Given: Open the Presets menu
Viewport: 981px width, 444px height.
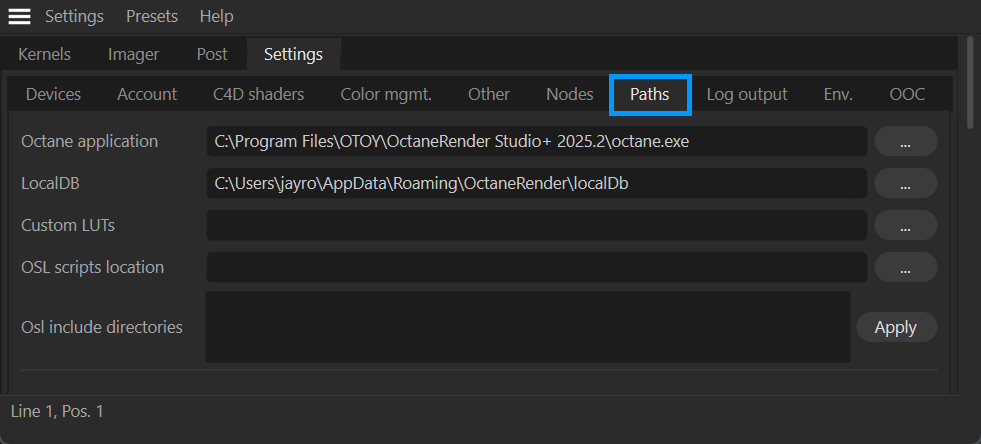Looking at the screenshot, I should point(152,16).
